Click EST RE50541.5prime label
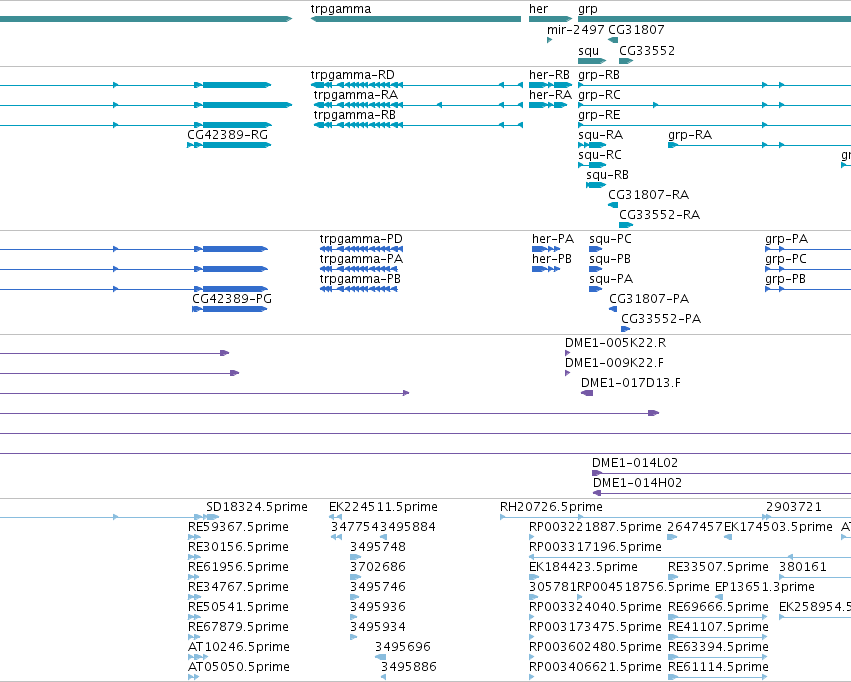 [x=238, y=607]
